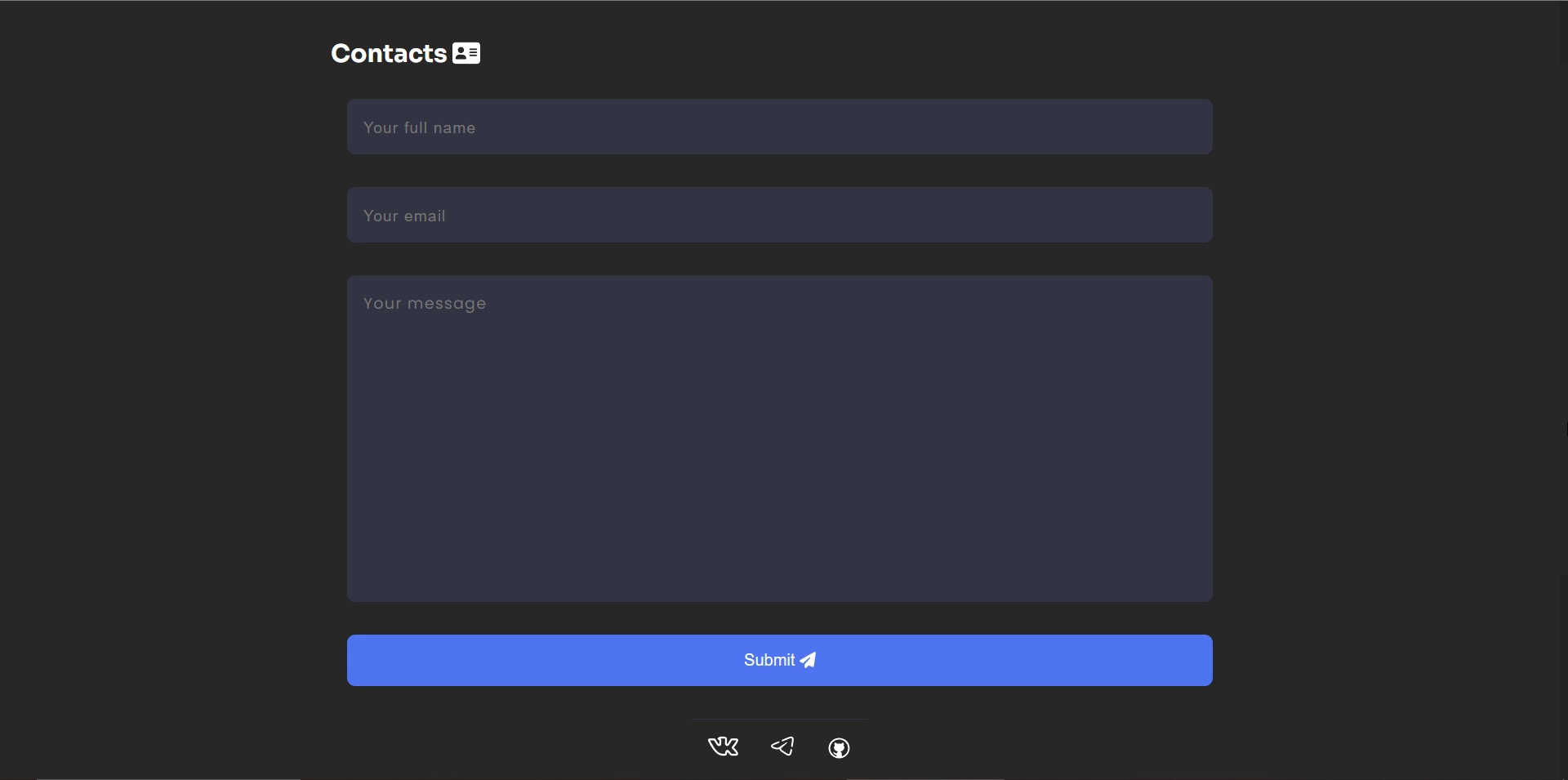Click the "Your email" placeholder text
1568x780 pixels.
pos(404,216)
